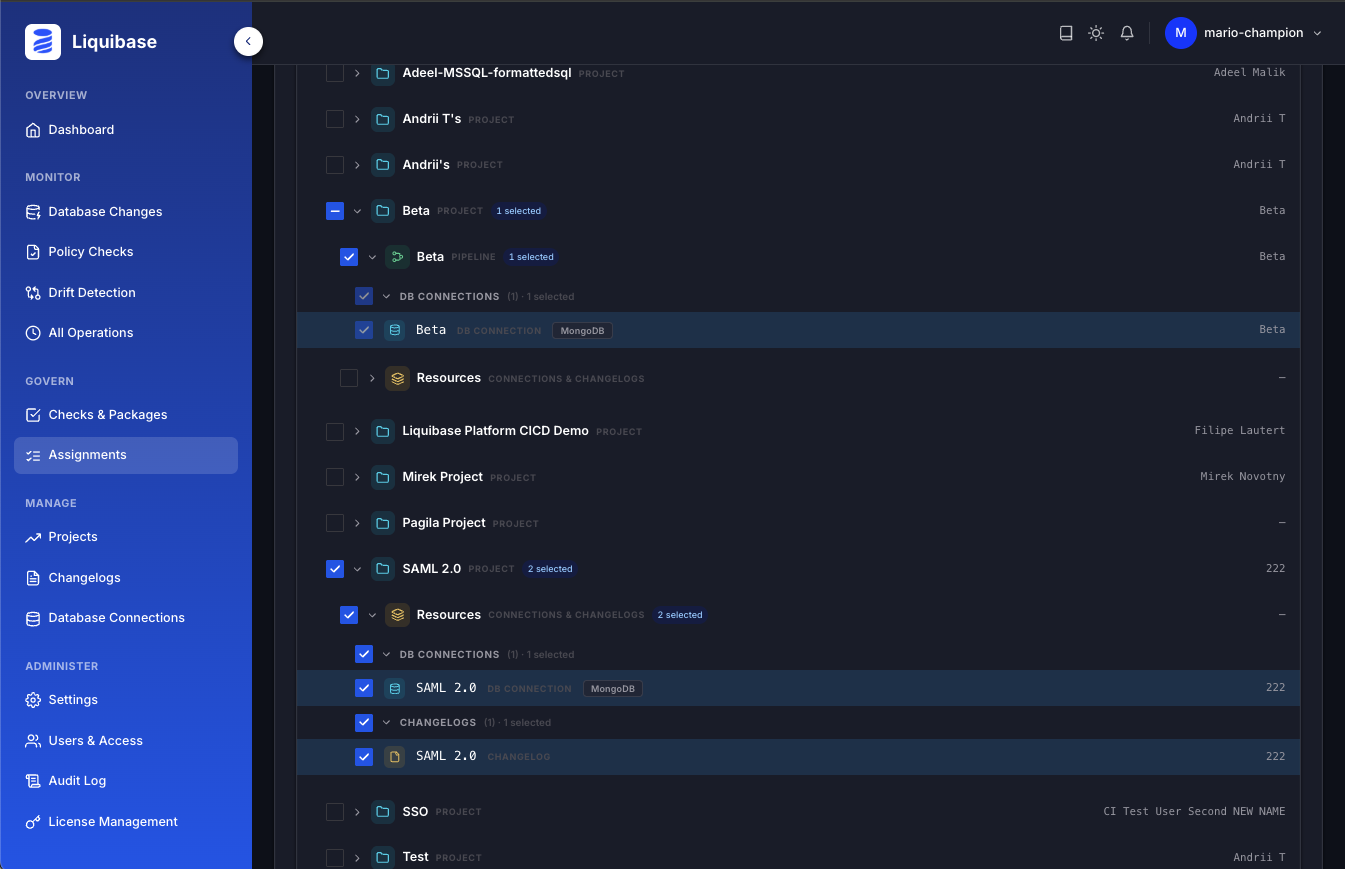Click the Liquibase logo icon
Image resolution: width=1345 pixels, height=869 pixels.
coord(43,42)
